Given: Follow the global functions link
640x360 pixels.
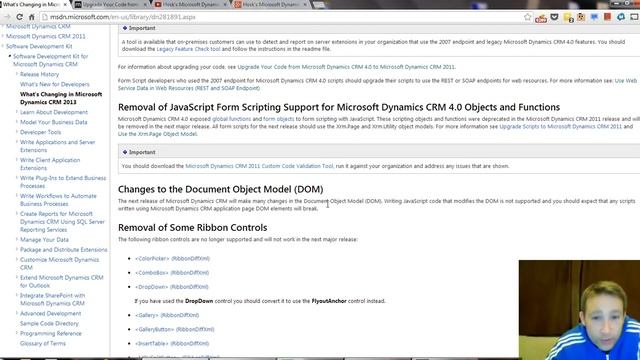Looking at the screenshot, I should point(231,119).
